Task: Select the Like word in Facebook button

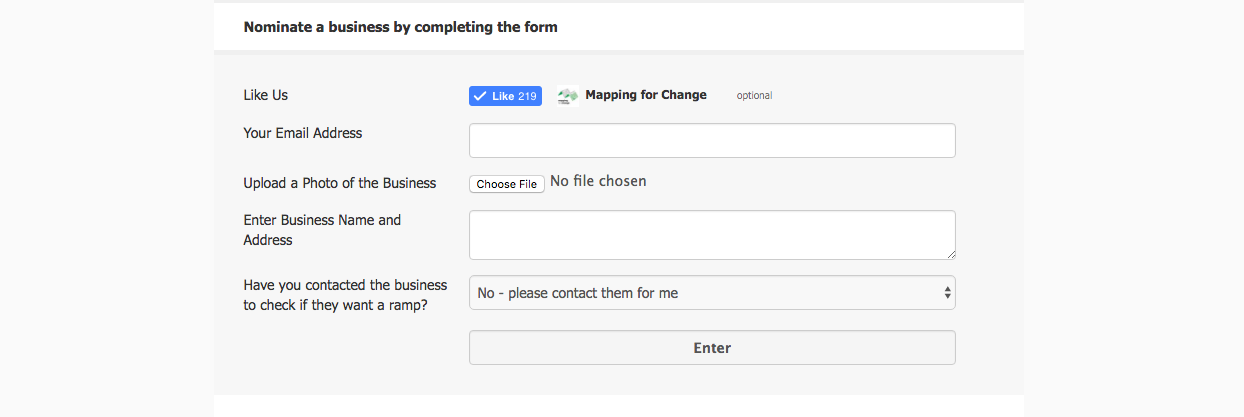Action: point(503,96)
